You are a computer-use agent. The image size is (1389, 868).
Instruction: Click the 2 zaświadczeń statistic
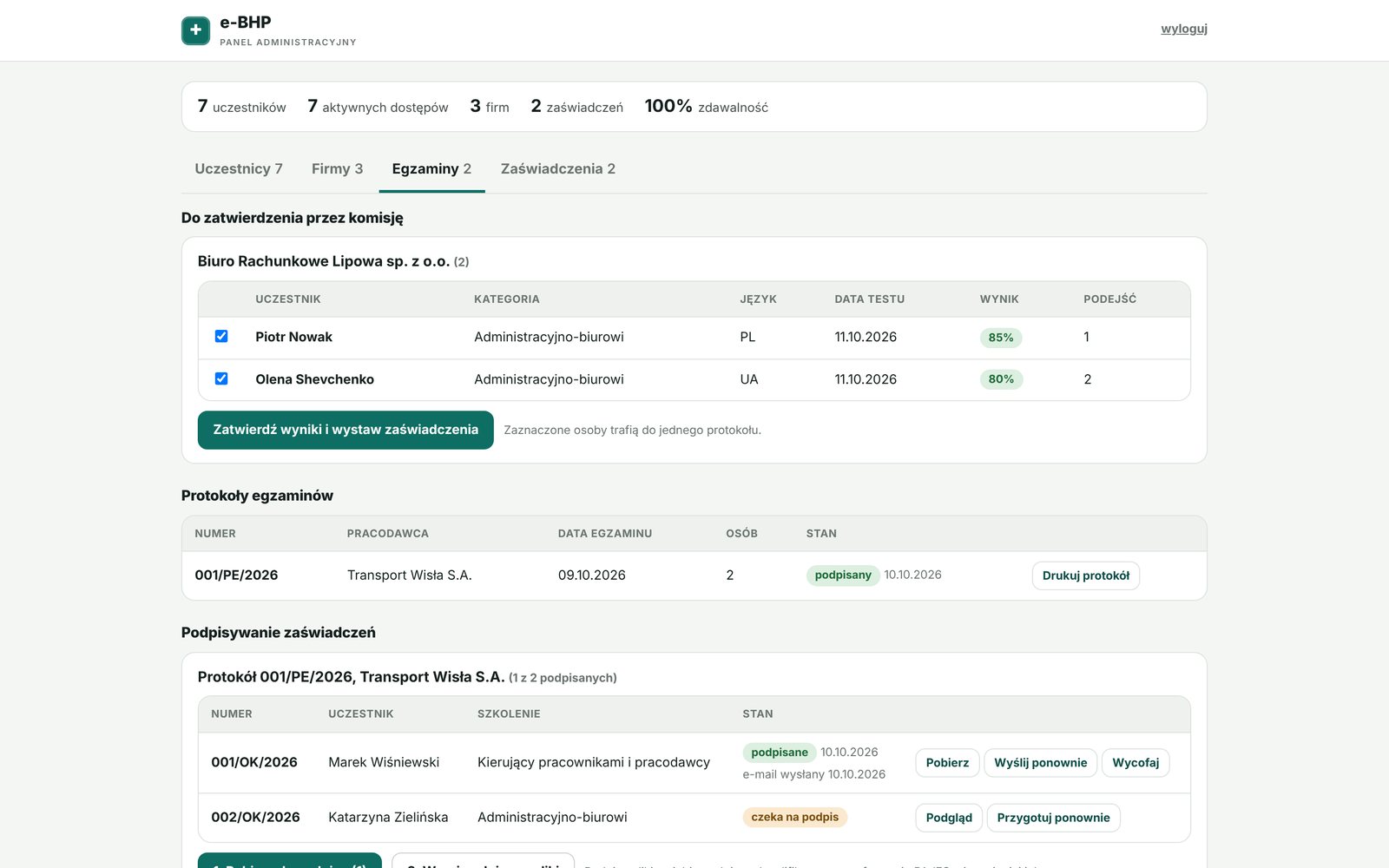576,106
